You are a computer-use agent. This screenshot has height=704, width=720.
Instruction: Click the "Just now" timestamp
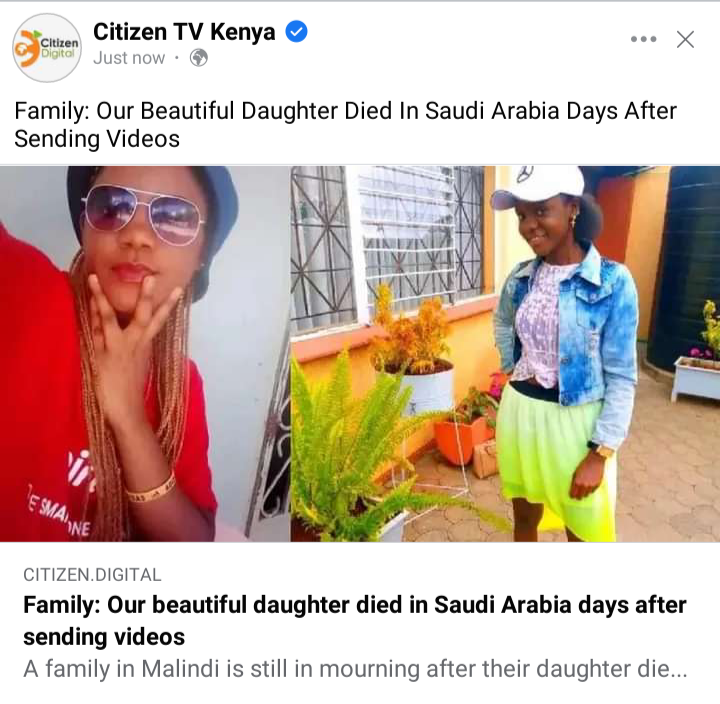coord(129,58)
